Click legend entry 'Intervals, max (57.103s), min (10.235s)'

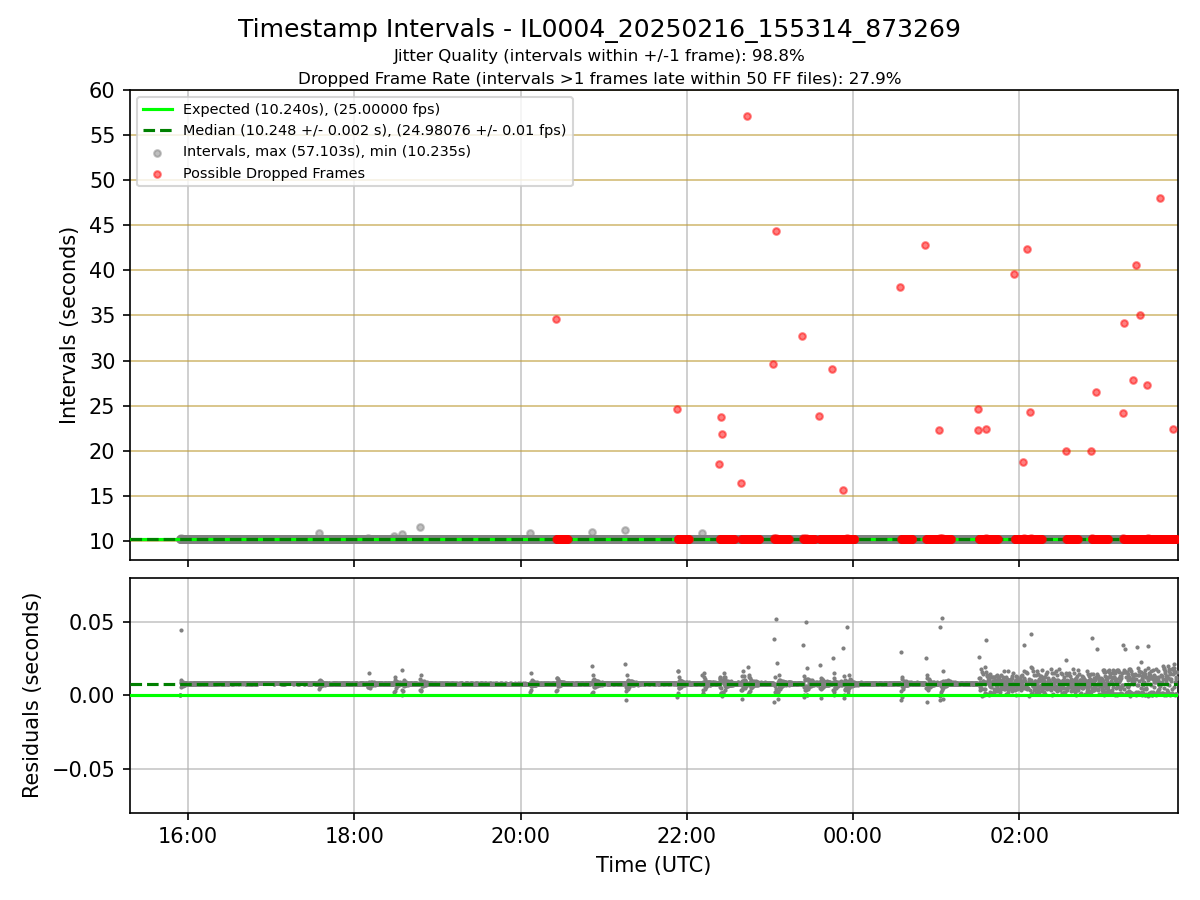[326, 151]
